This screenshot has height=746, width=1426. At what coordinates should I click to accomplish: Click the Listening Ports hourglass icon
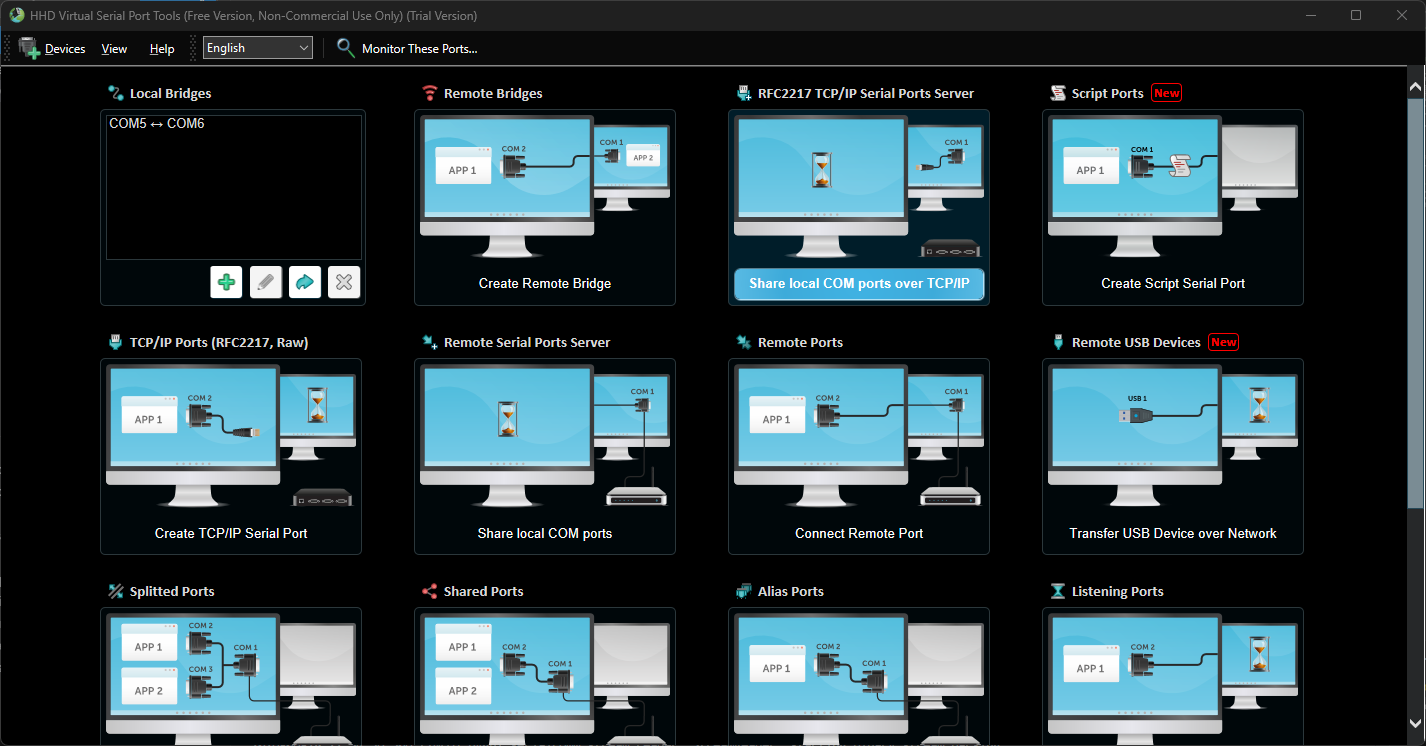tap(1058, 591)
